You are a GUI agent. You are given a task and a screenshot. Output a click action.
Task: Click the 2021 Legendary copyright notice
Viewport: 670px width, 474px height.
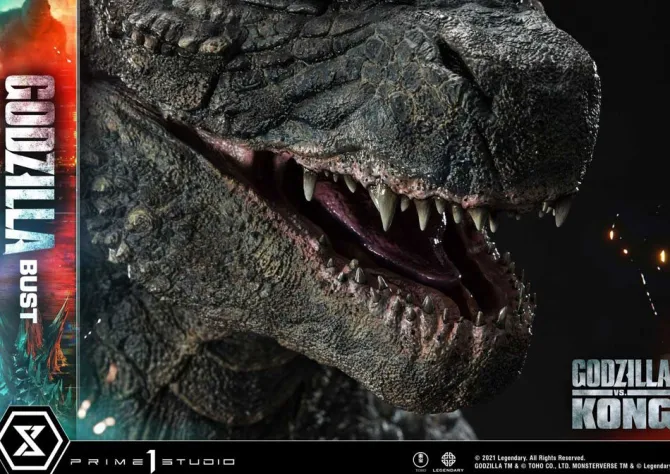click(x=541, y=455)
